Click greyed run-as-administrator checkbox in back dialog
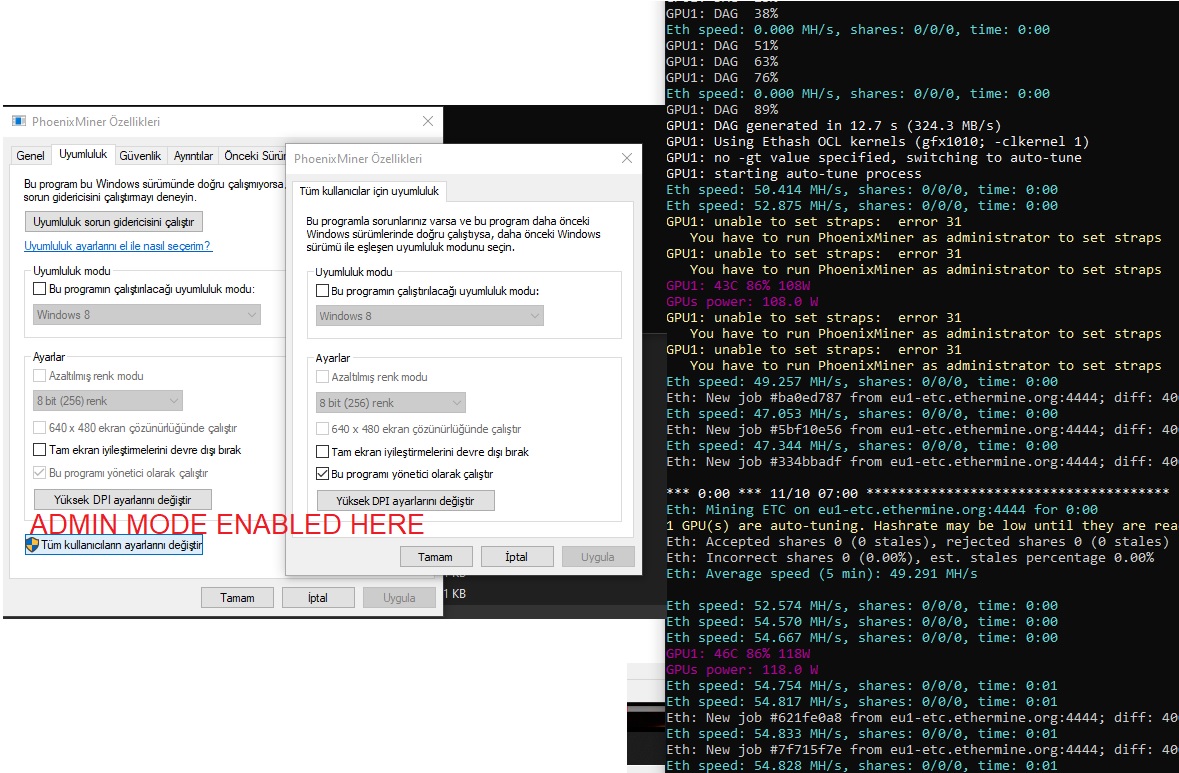Image resolution: width=1179 pixels, height=773 pixels. click(40, 473)
